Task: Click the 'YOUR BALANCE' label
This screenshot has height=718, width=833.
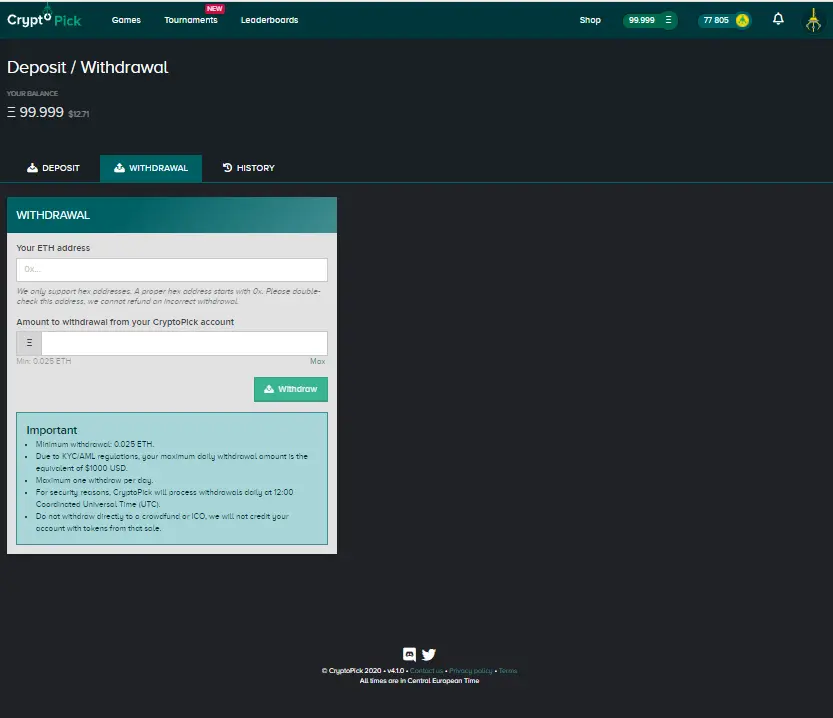Action: pyautogui.click(x=32, y=93)
